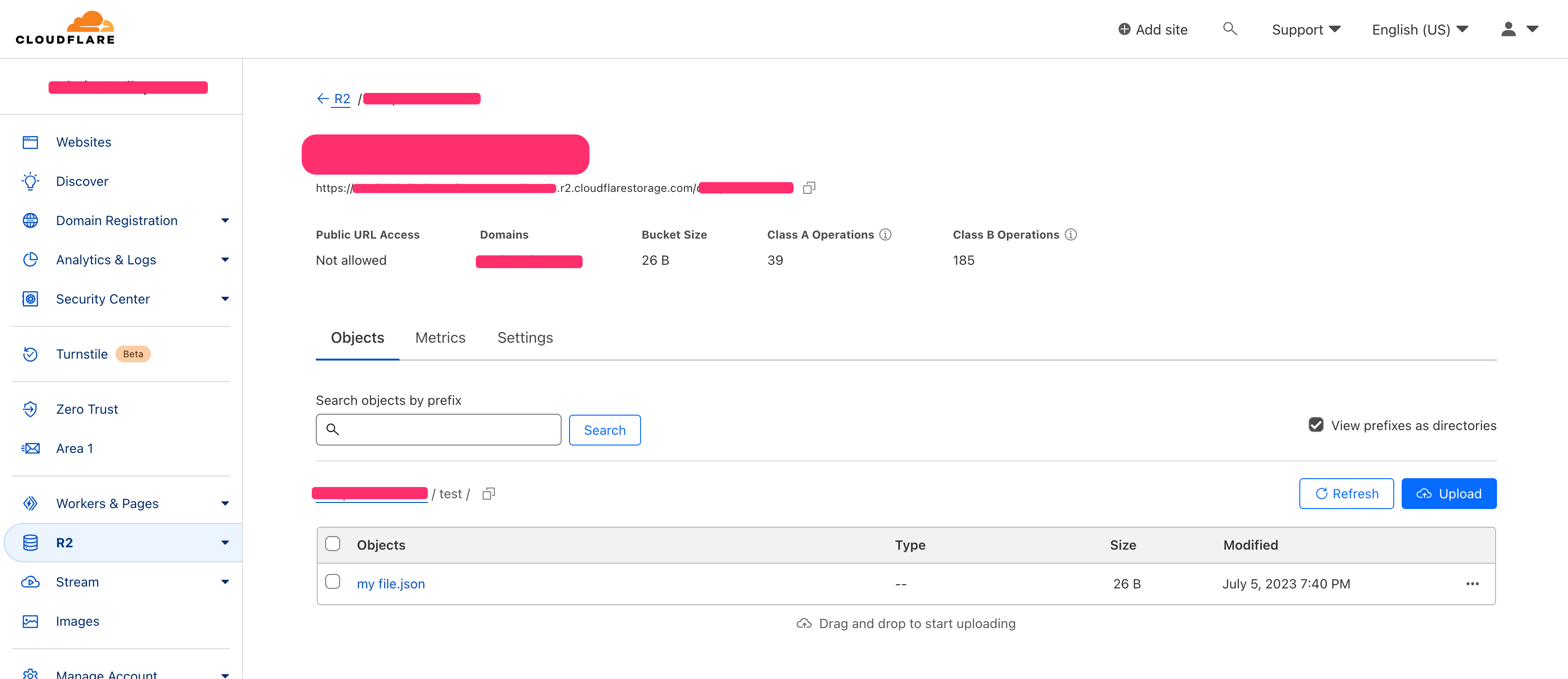Open the Stream sidebar icon

pyautogui.click(x=30, y=582)
